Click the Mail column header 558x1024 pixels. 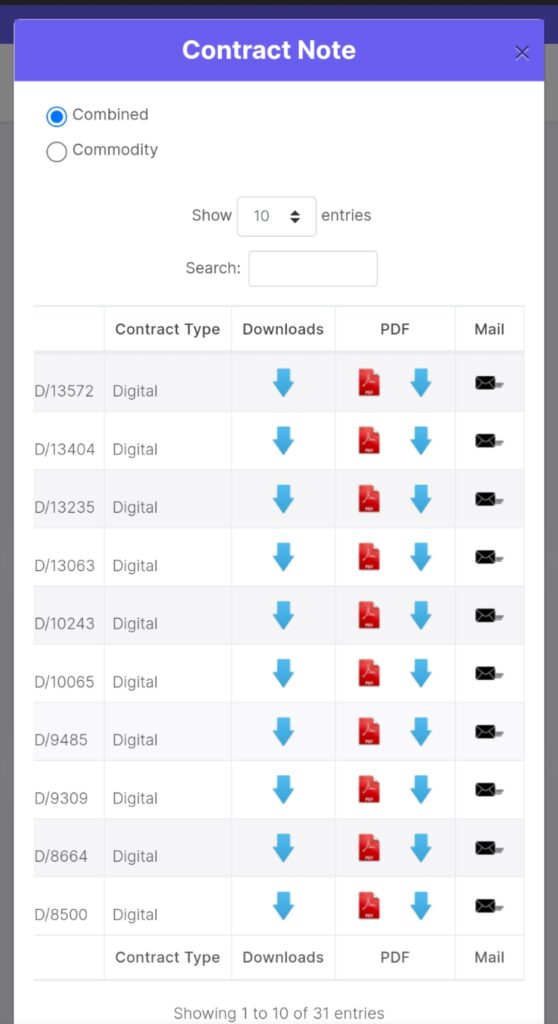click(x=489, y=329)
